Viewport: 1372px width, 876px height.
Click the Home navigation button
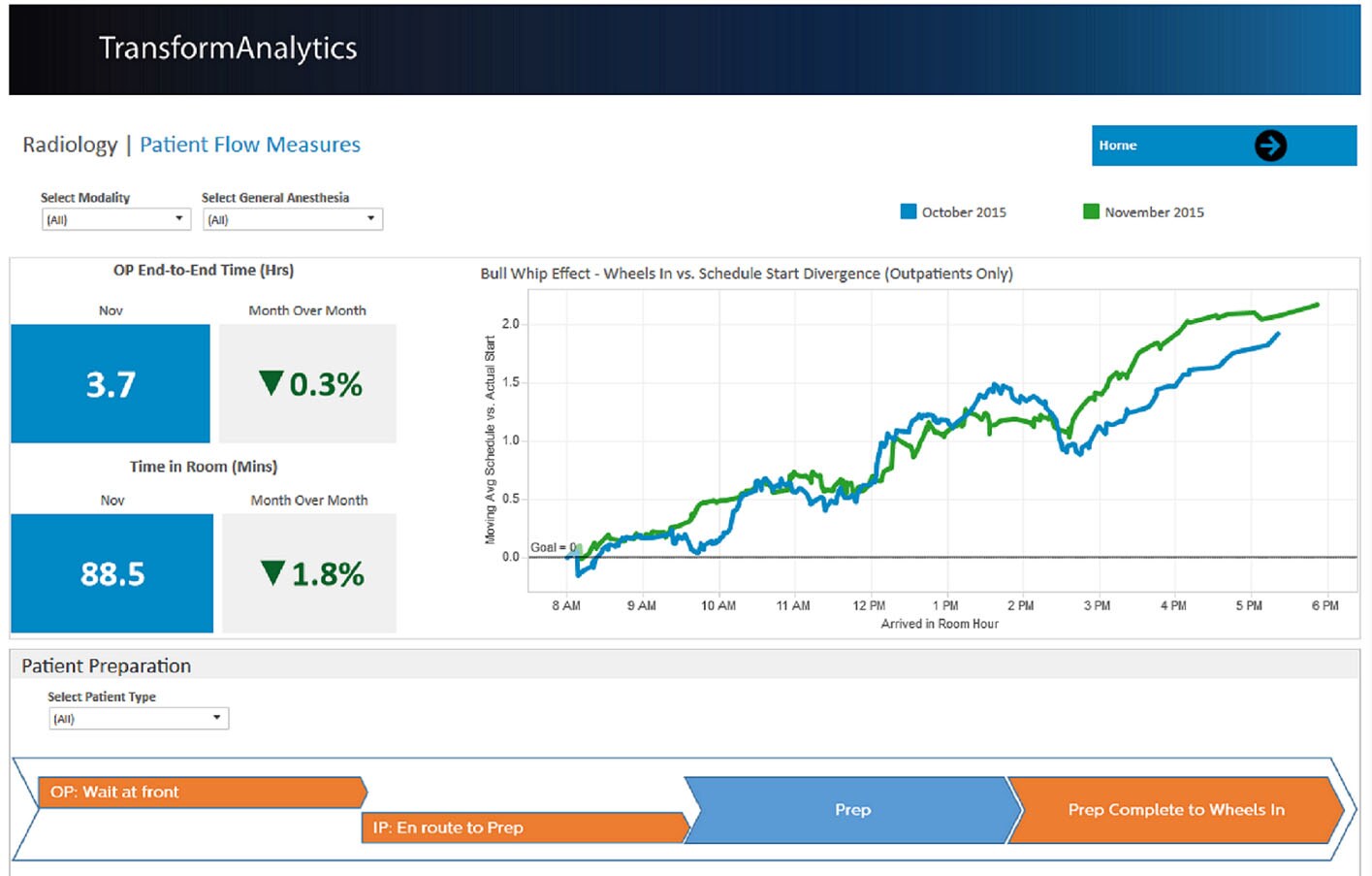[x=1222, y=145]
